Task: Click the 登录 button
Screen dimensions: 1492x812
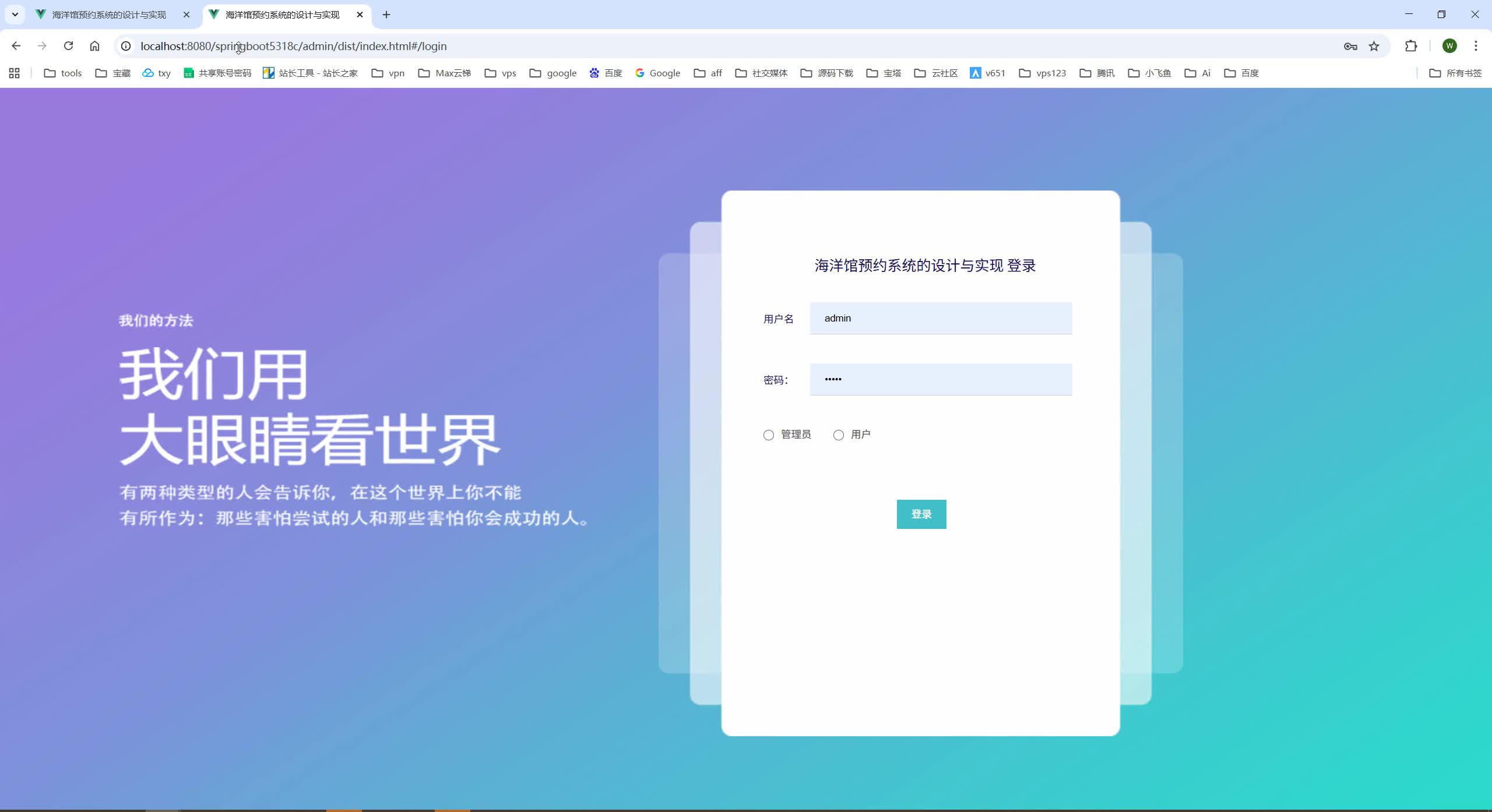Action: 921,514
